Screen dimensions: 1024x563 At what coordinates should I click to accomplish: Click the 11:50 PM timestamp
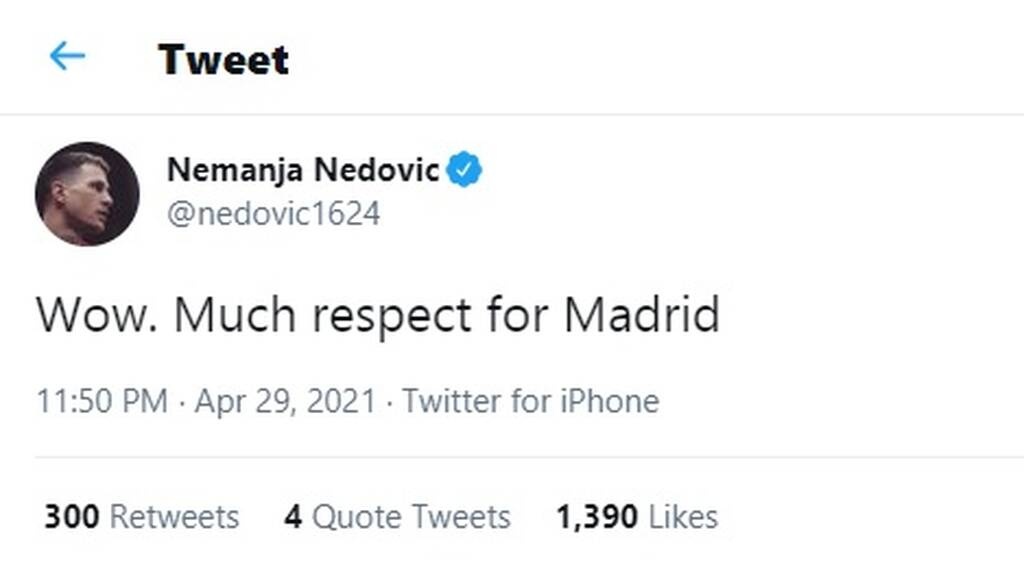(101, 402)
